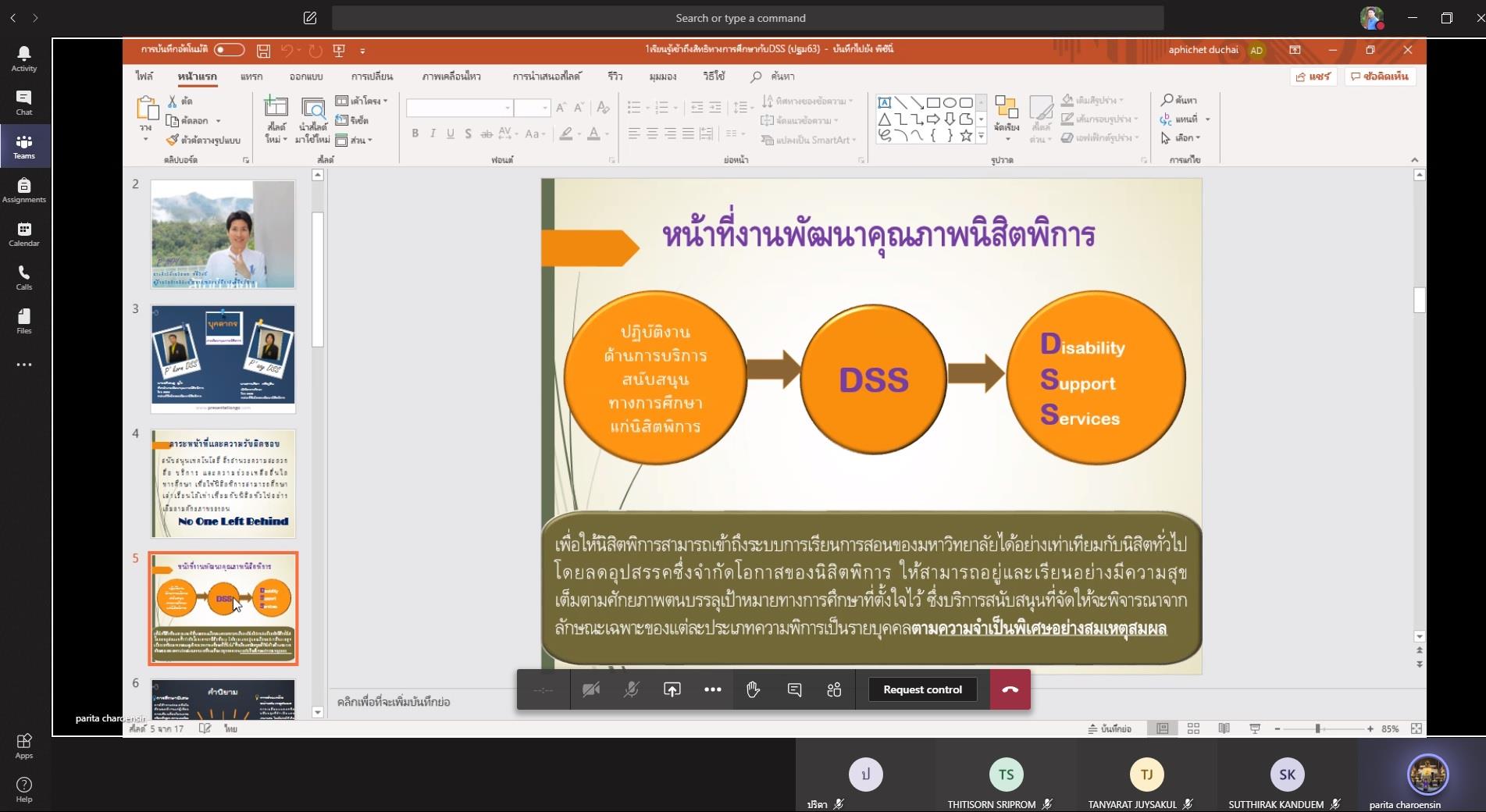Screen dimensions: 1486x812
Task: Show the meeting conversation panel
Action: tap(794, 689)
